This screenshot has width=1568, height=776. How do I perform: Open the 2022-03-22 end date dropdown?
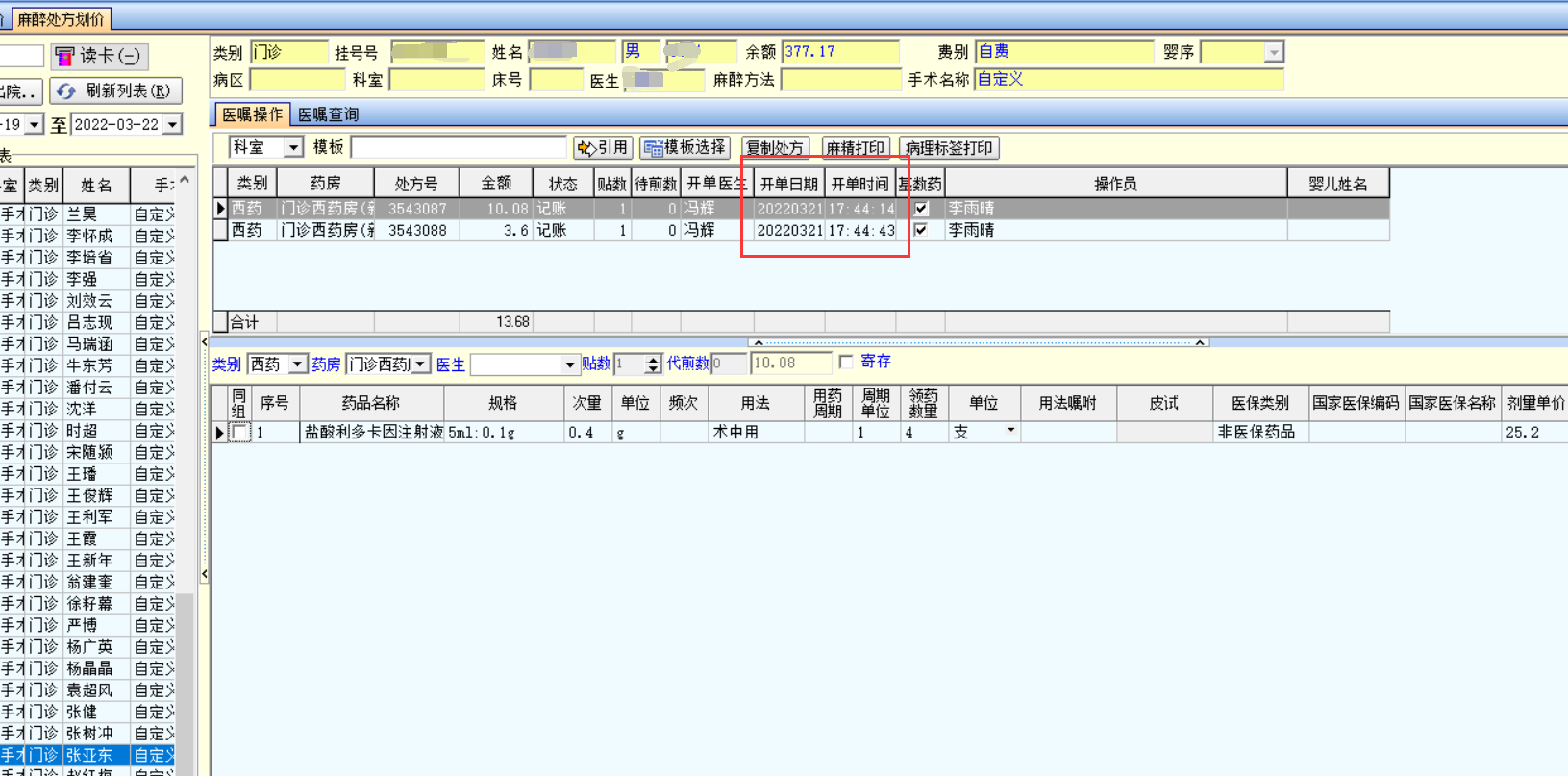pos(173,124)
